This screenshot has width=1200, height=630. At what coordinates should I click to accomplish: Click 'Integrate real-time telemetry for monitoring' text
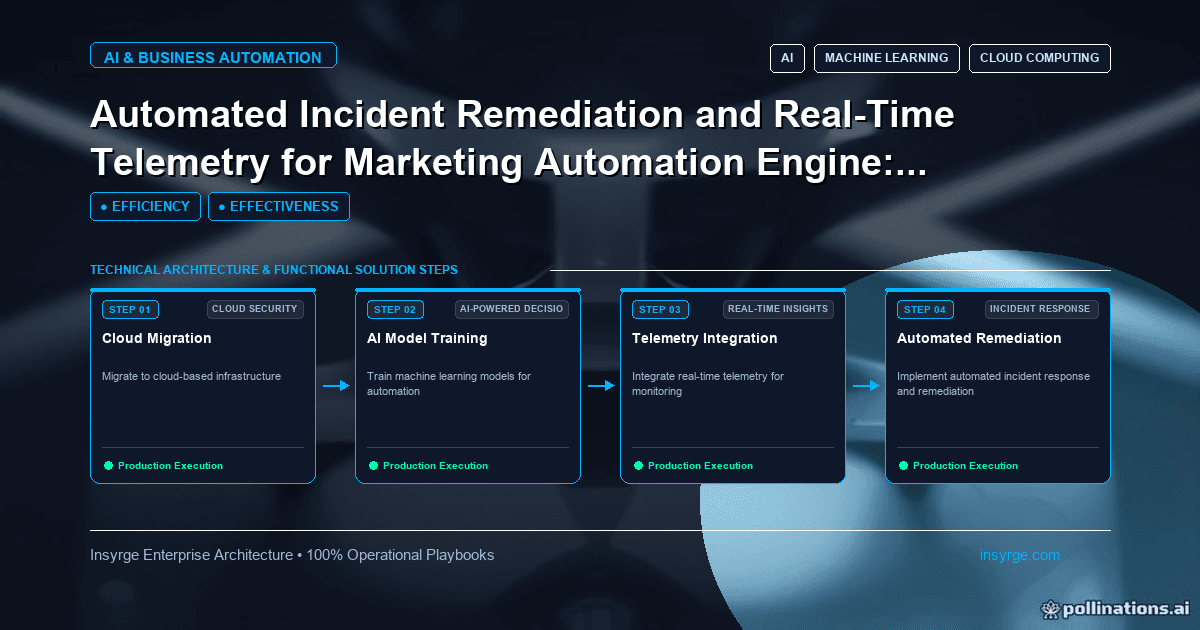point(708,384)
